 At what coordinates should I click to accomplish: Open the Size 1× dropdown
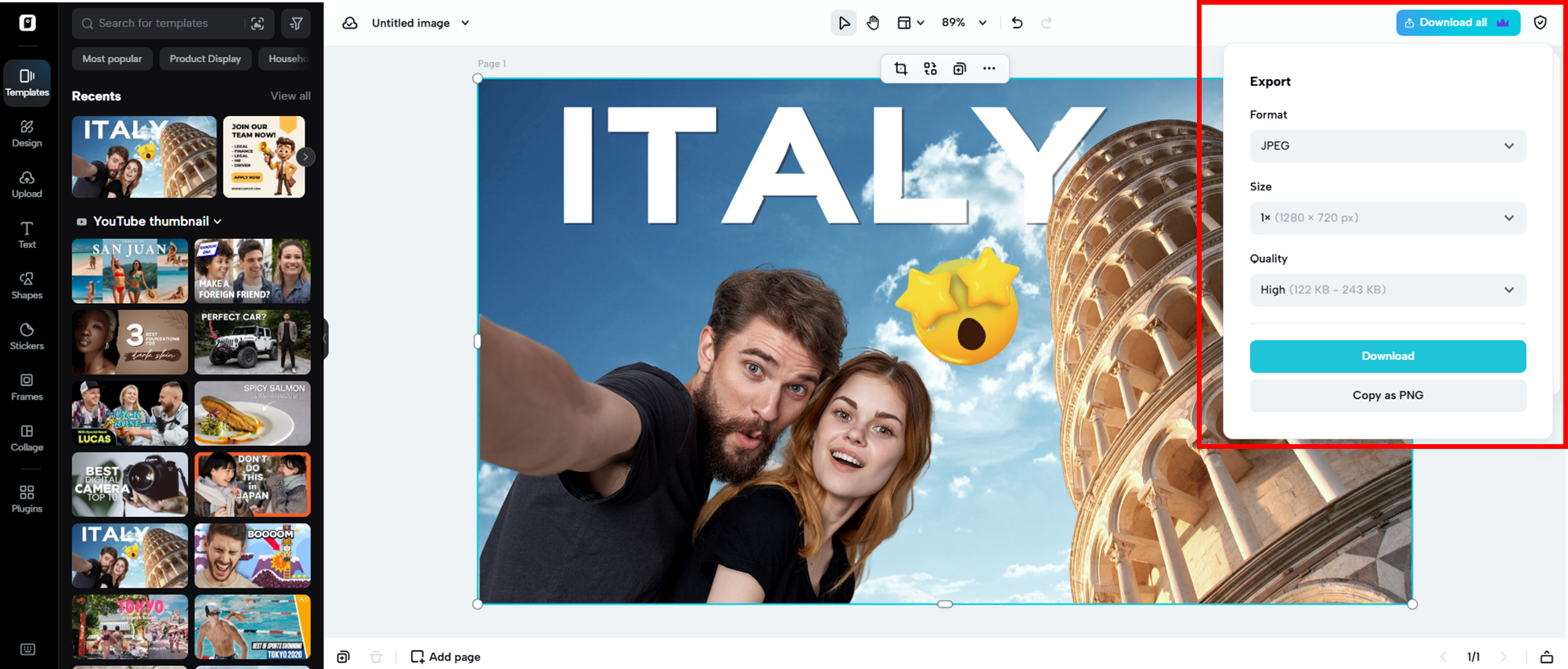point(1387,218)
